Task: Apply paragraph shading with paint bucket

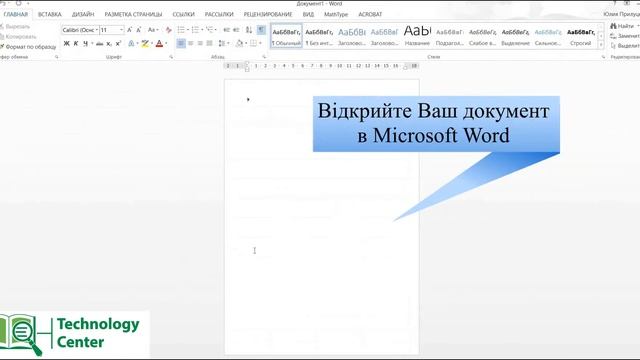Action: click(x=240, y=43)
